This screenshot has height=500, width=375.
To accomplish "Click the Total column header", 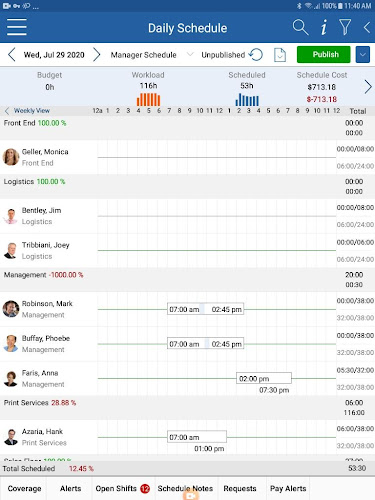I will [358, 111].
